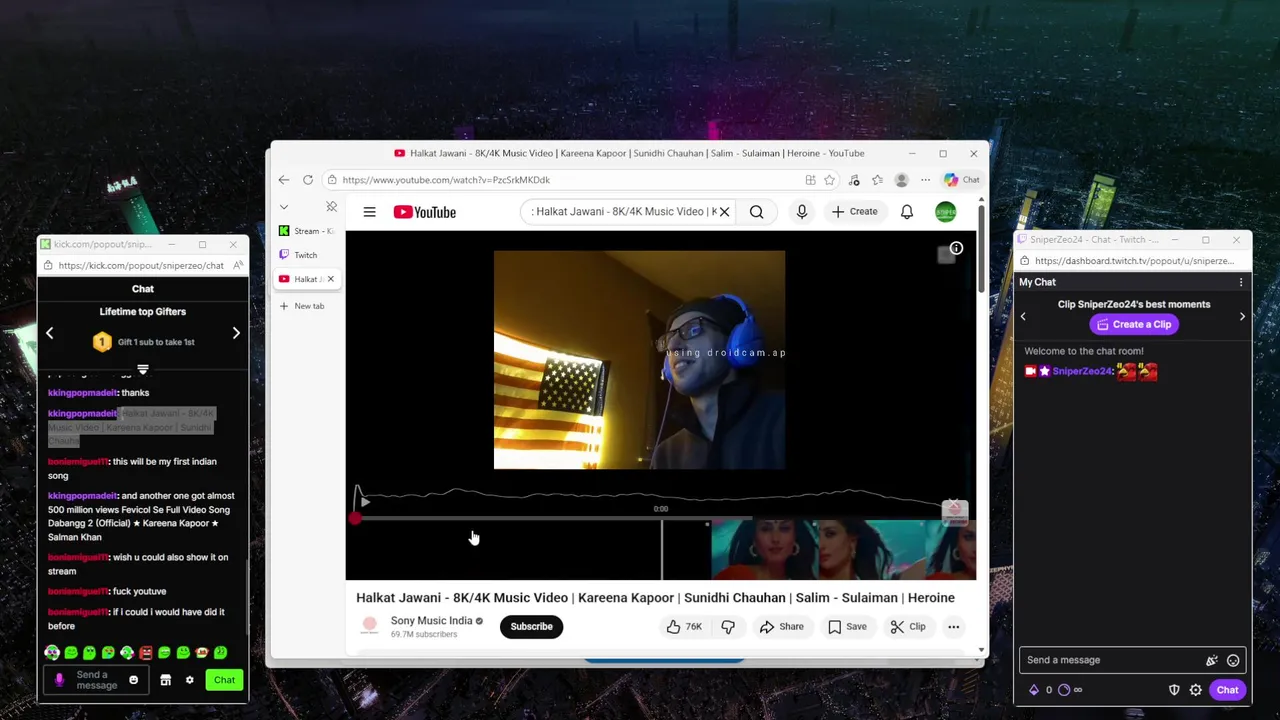Go to next Twitch chat banner
The width and height of the screenshot is (1280, 720).
[x=1242, y=316]
